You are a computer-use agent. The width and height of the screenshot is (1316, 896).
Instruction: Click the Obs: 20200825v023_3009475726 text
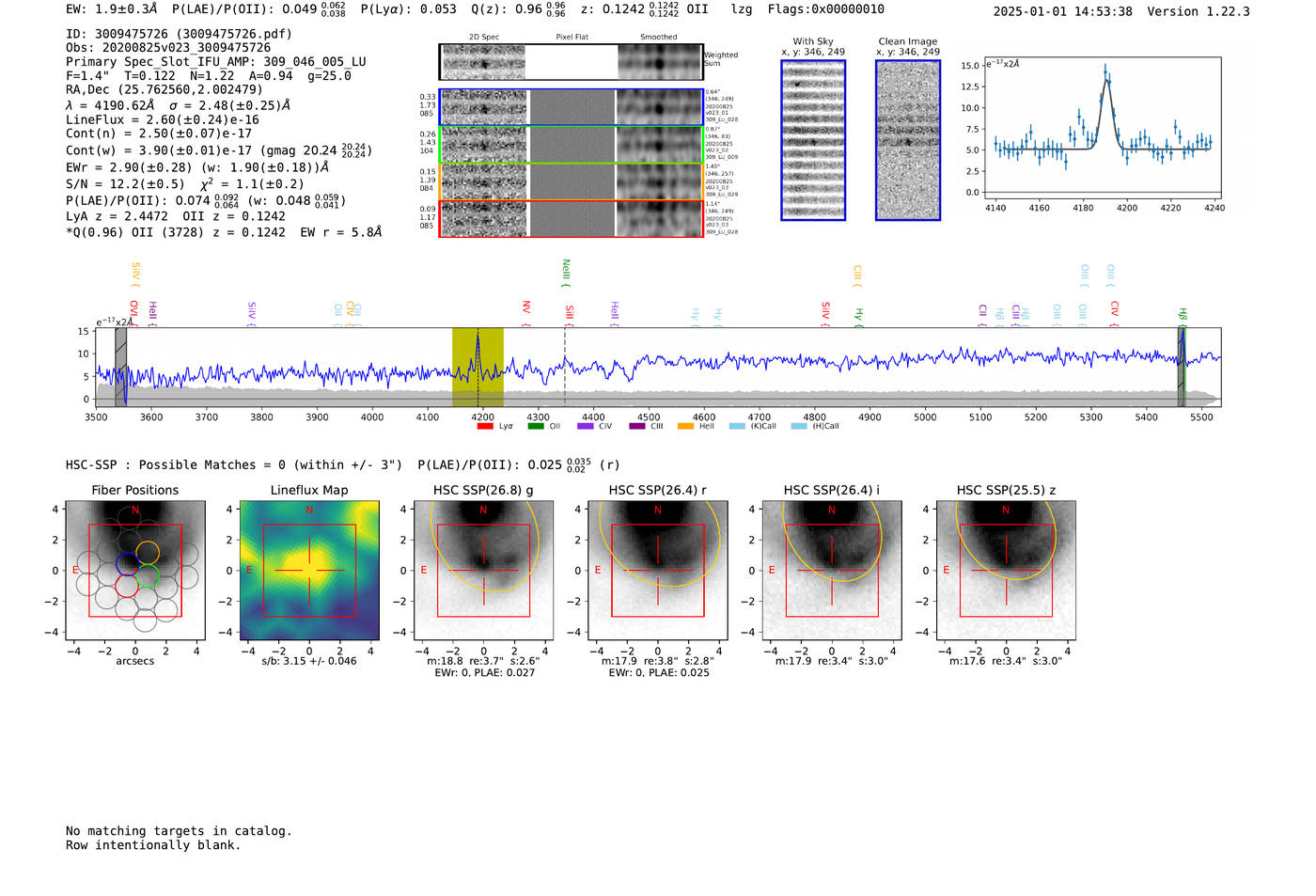point(168,48)
